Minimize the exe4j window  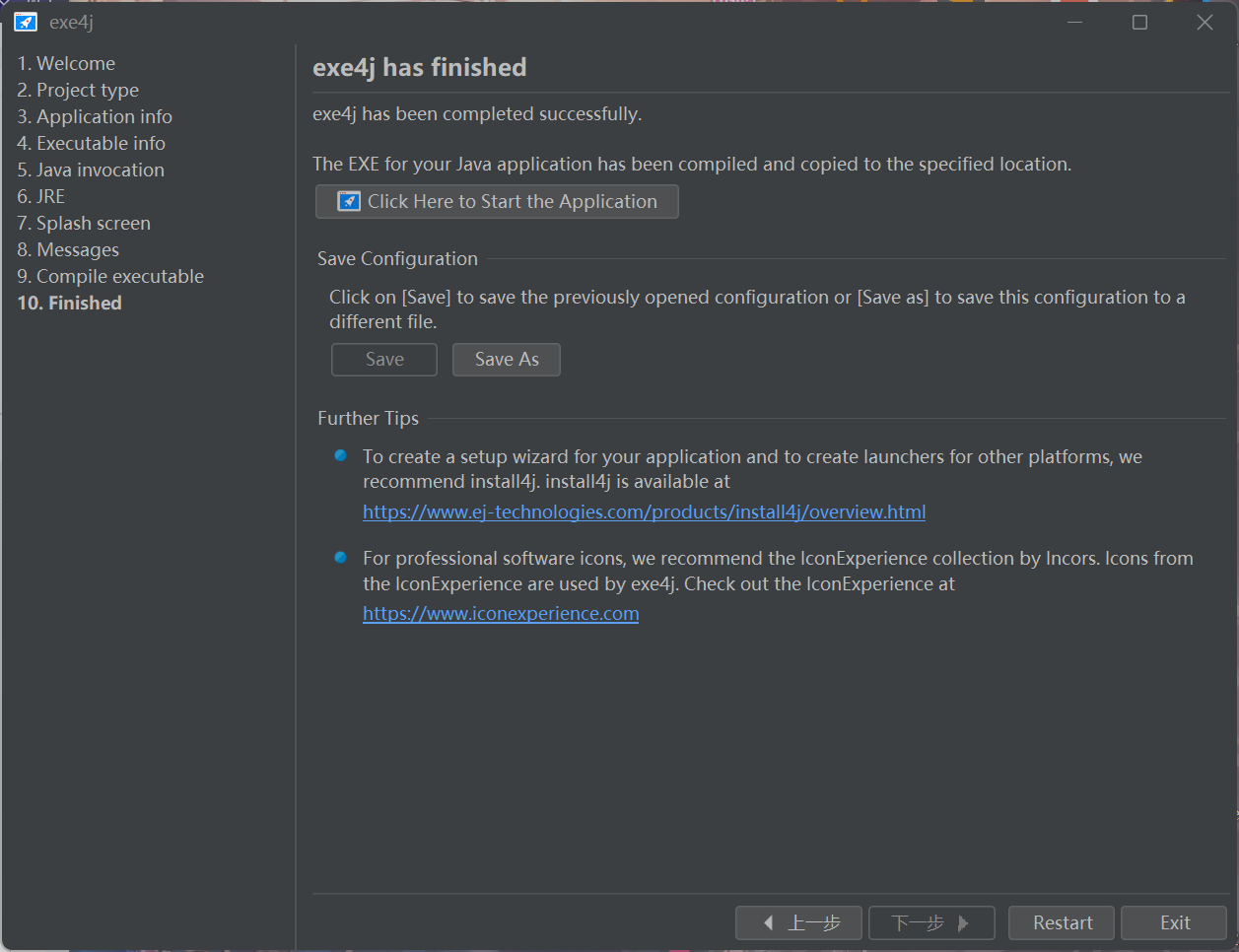pos(1074,22)
